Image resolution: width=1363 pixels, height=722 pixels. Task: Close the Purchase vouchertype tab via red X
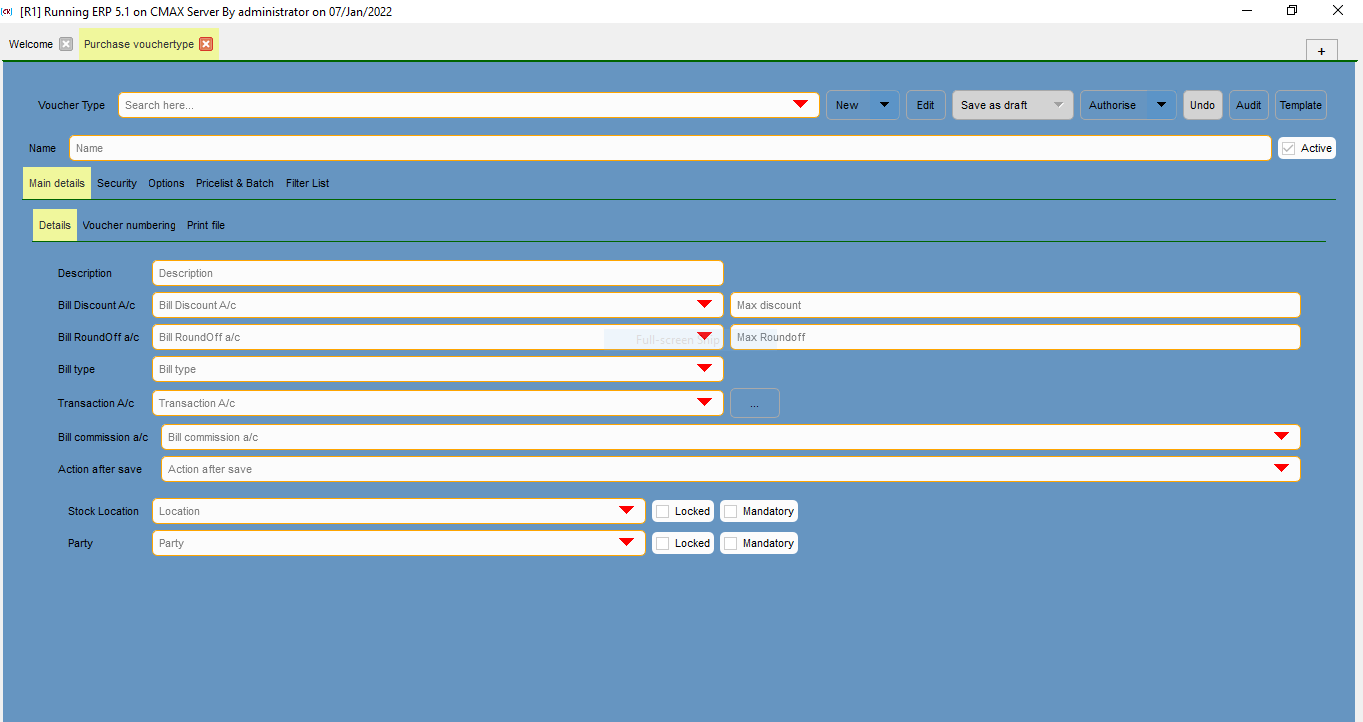[x=206, y=44]
